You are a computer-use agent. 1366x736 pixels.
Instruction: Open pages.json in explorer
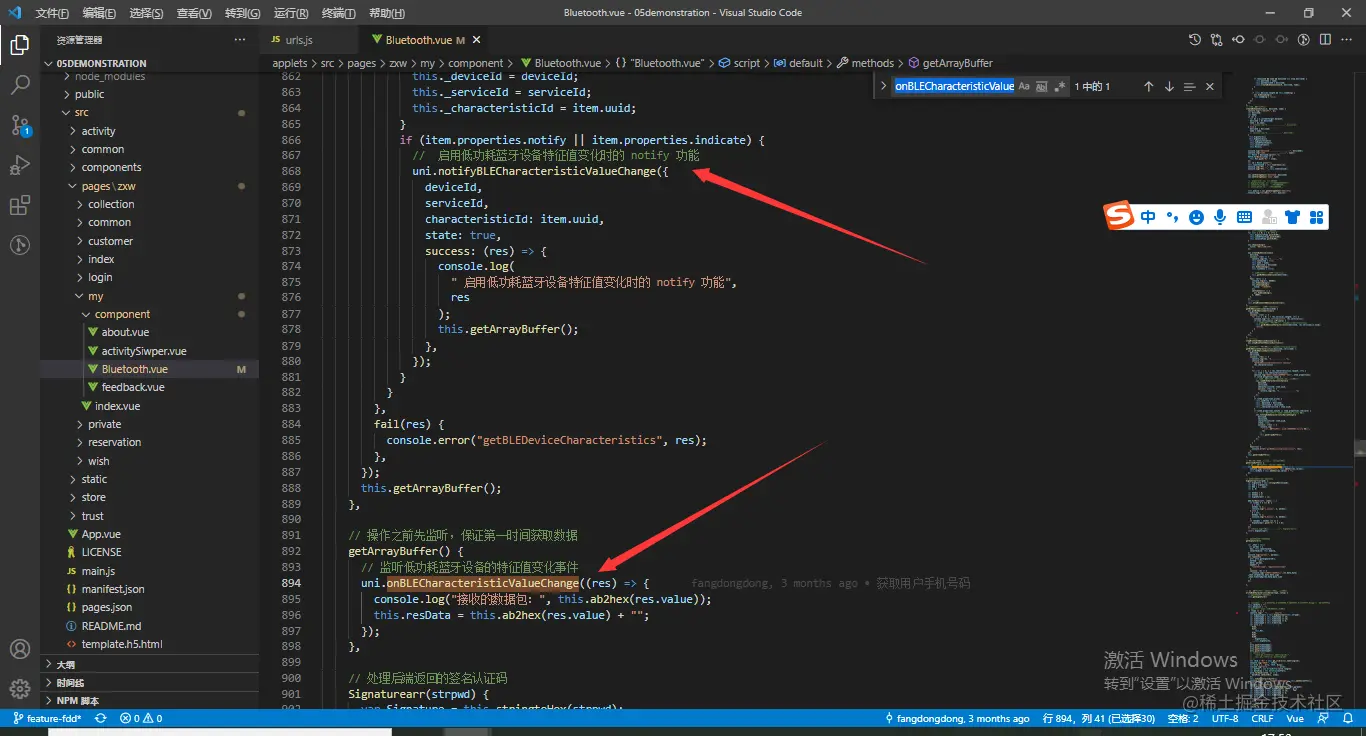coord(107,607)
